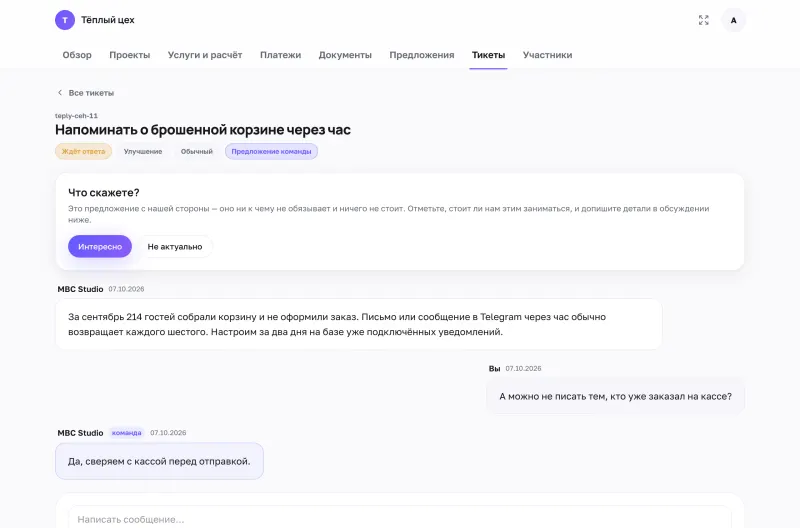Click the description text under Что скажете?
The width and height of the screenshot is (800, 528).
click(388, 214)
